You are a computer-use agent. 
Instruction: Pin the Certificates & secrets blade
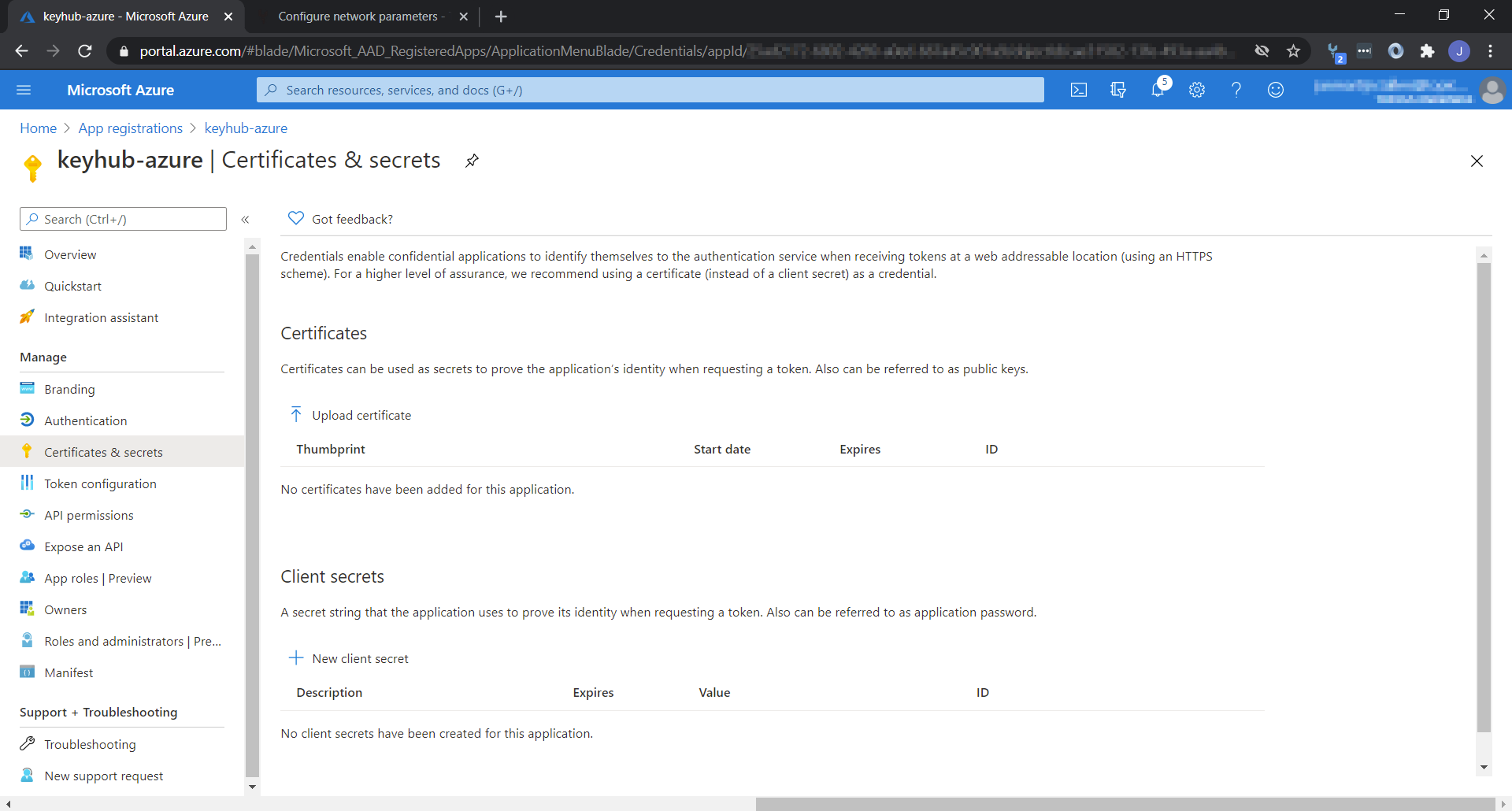(472, 161)
